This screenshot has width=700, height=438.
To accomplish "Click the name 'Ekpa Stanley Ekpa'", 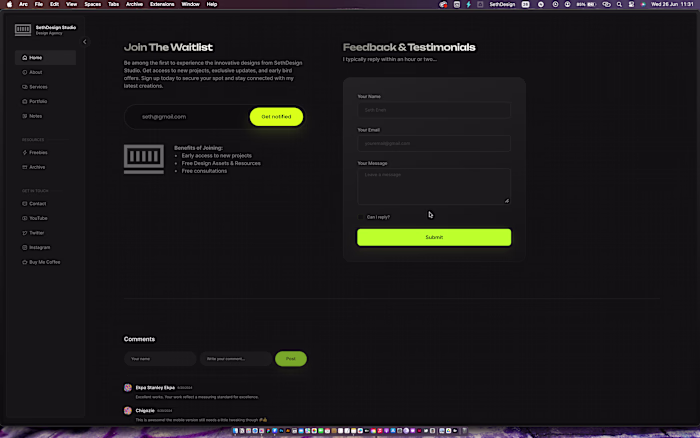I will 155,388.
